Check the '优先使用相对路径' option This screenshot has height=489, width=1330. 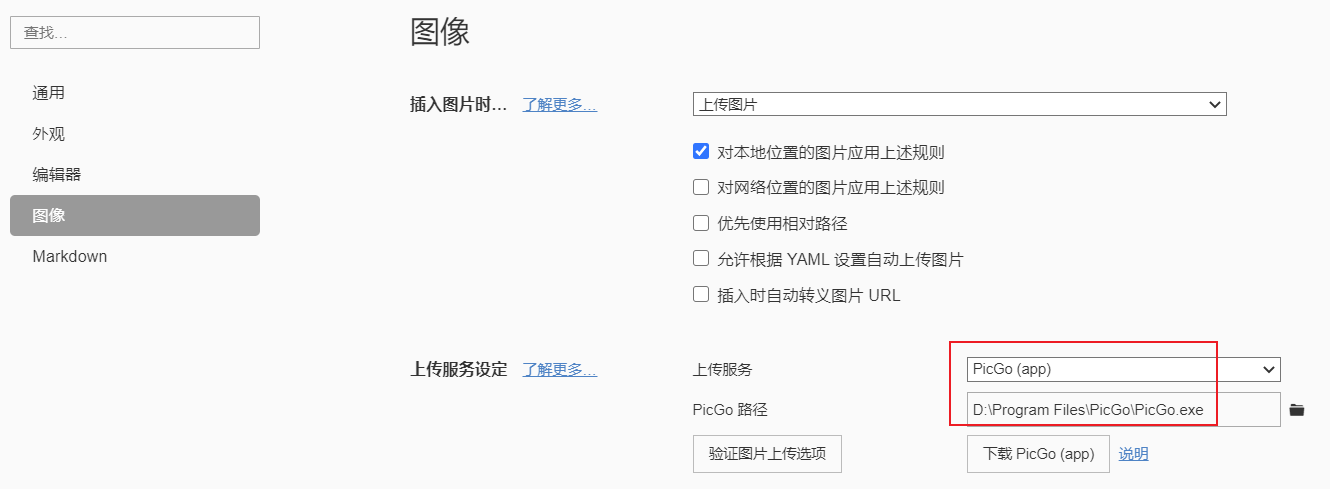(x=701, y=223)
